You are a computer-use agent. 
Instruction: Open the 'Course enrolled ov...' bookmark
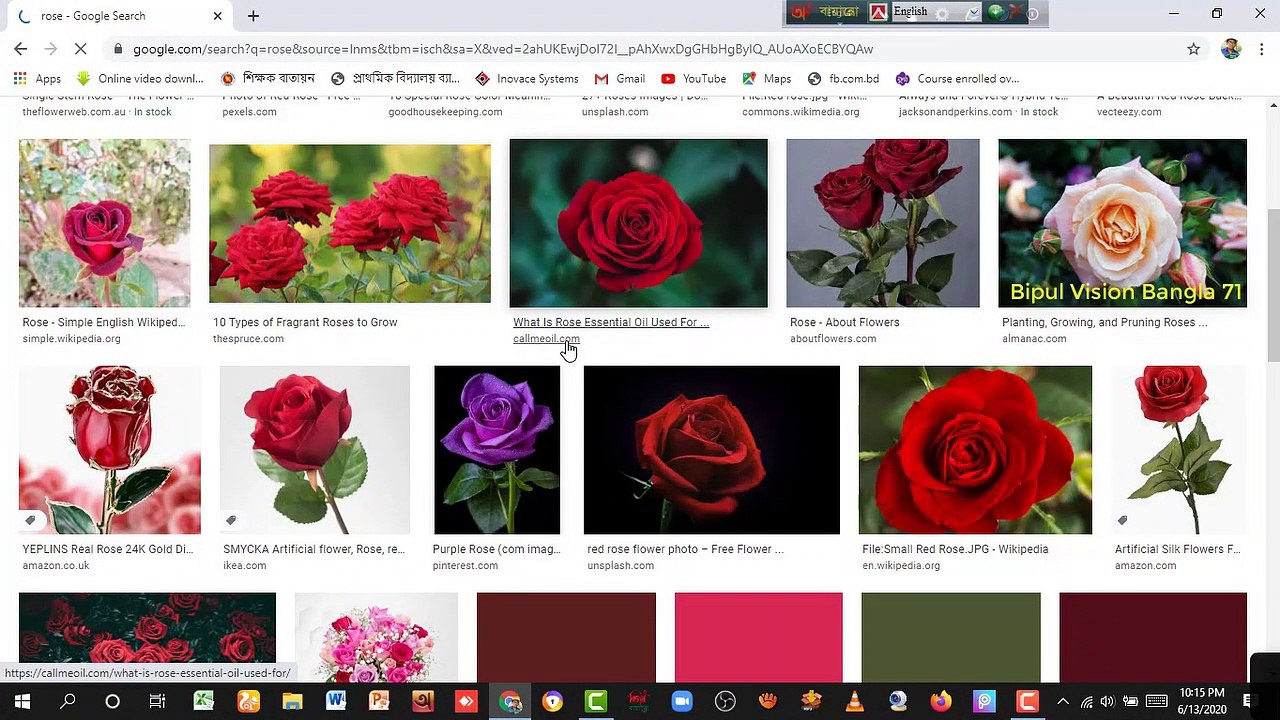click(x=957, y=78)
